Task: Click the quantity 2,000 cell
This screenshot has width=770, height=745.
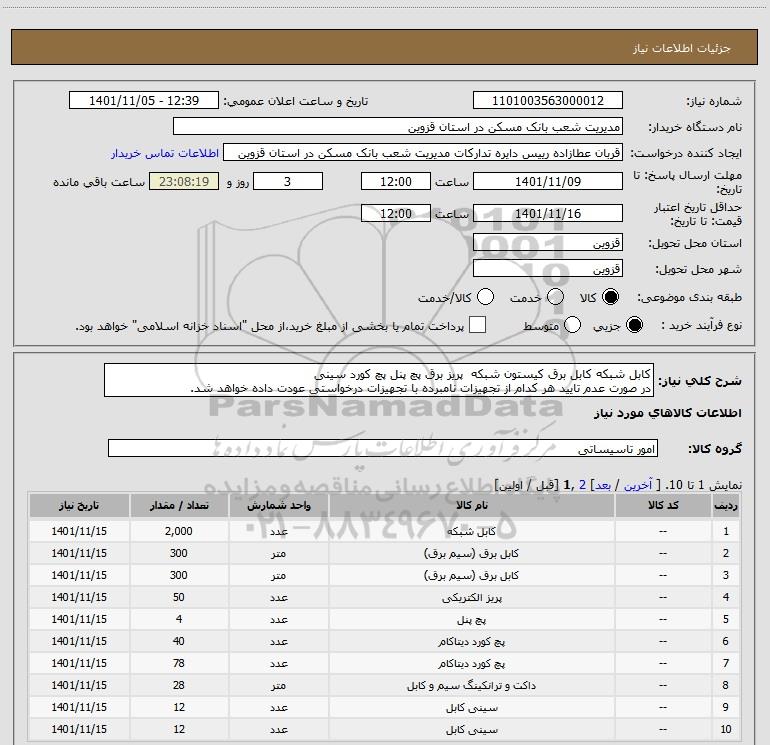Action: click(179, 531)
